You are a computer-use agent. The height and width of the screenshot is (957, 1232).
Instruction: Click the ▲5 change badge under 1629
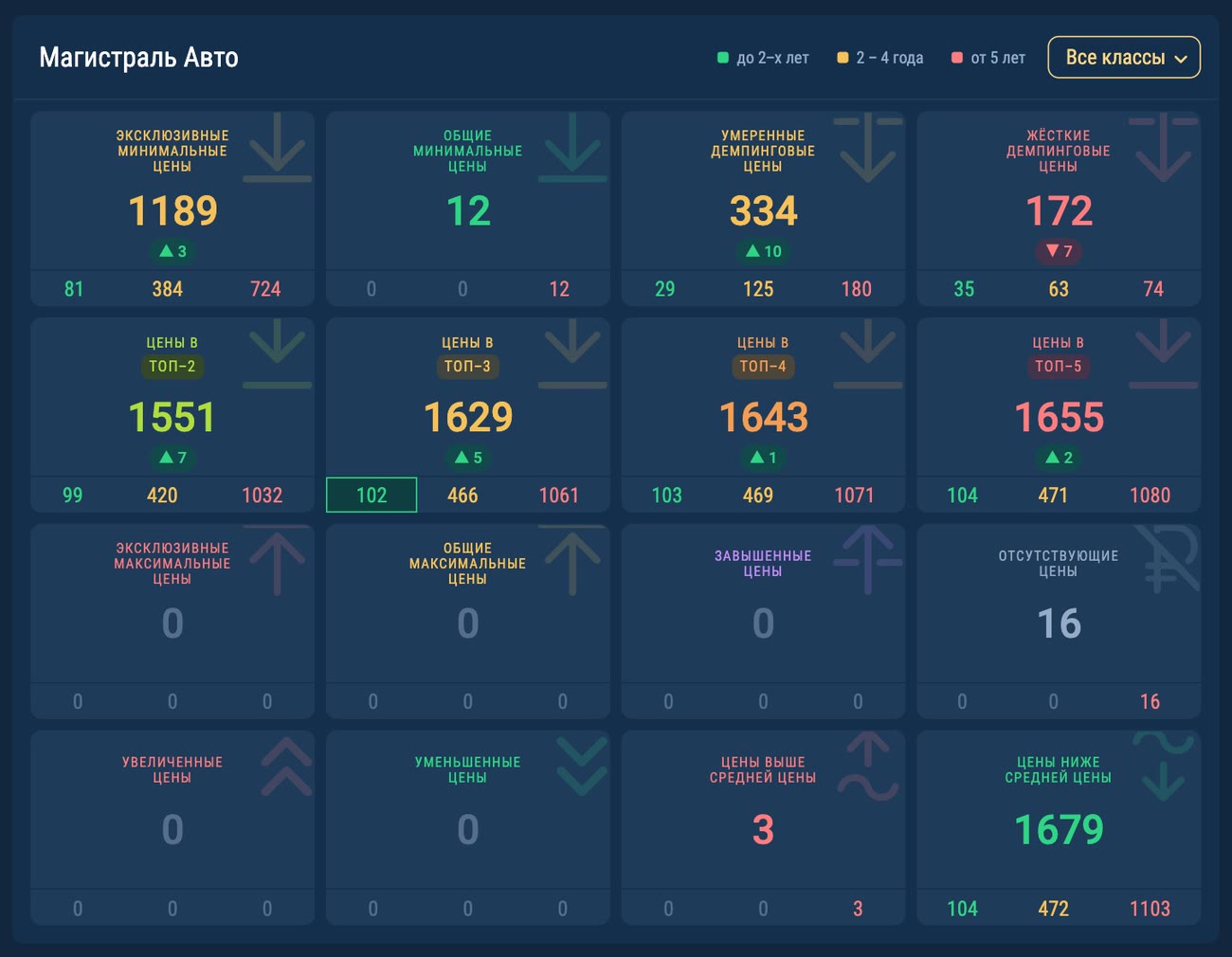click(468, 458)
